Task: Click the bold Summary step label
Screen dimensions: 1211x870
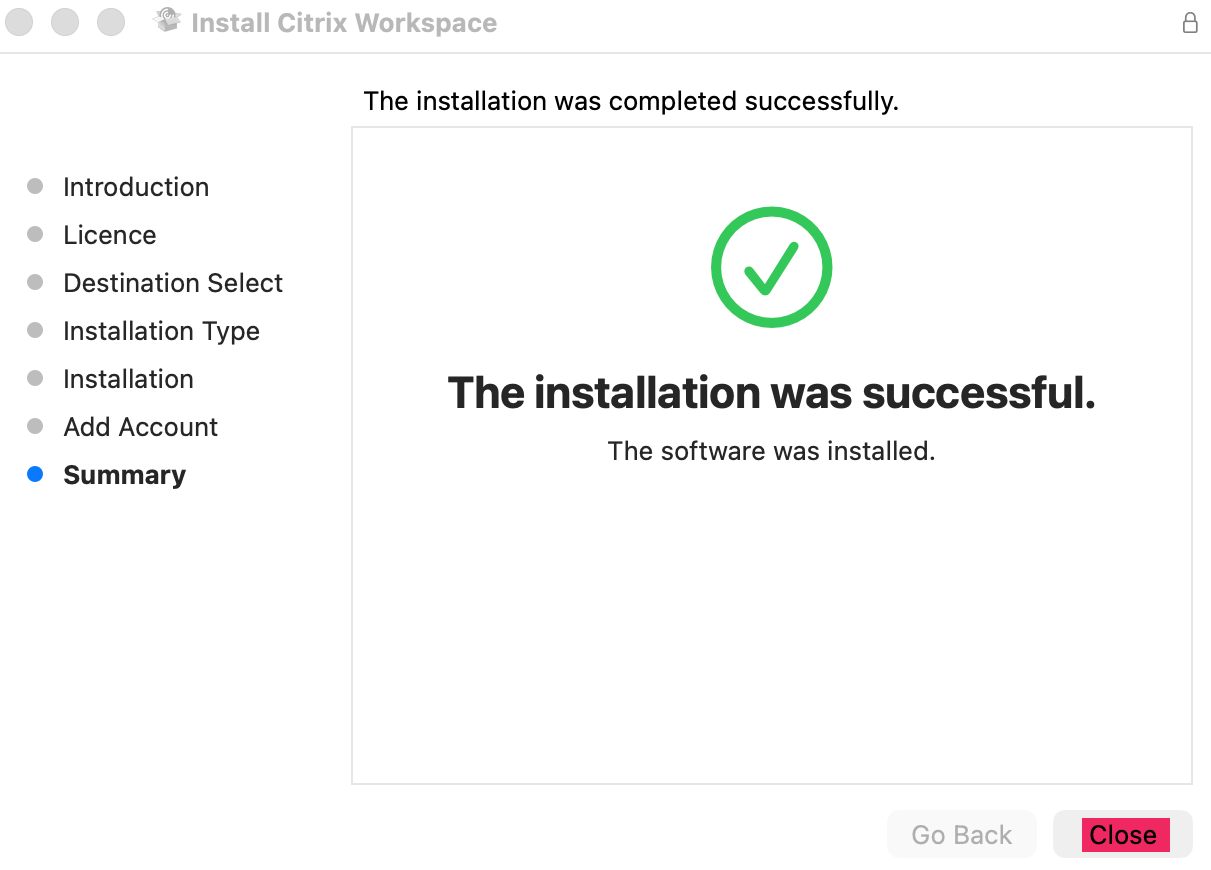Action: 125,475
